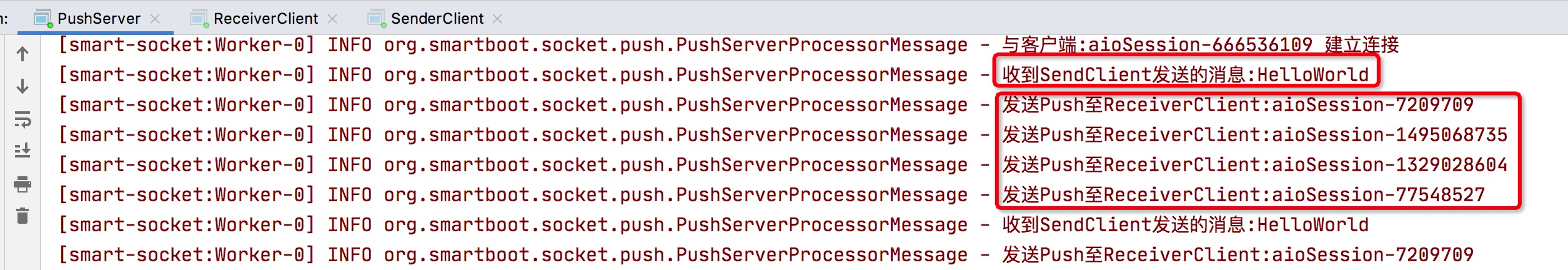
Task: Clear console output with trash icon
Action: coord(22,216)
